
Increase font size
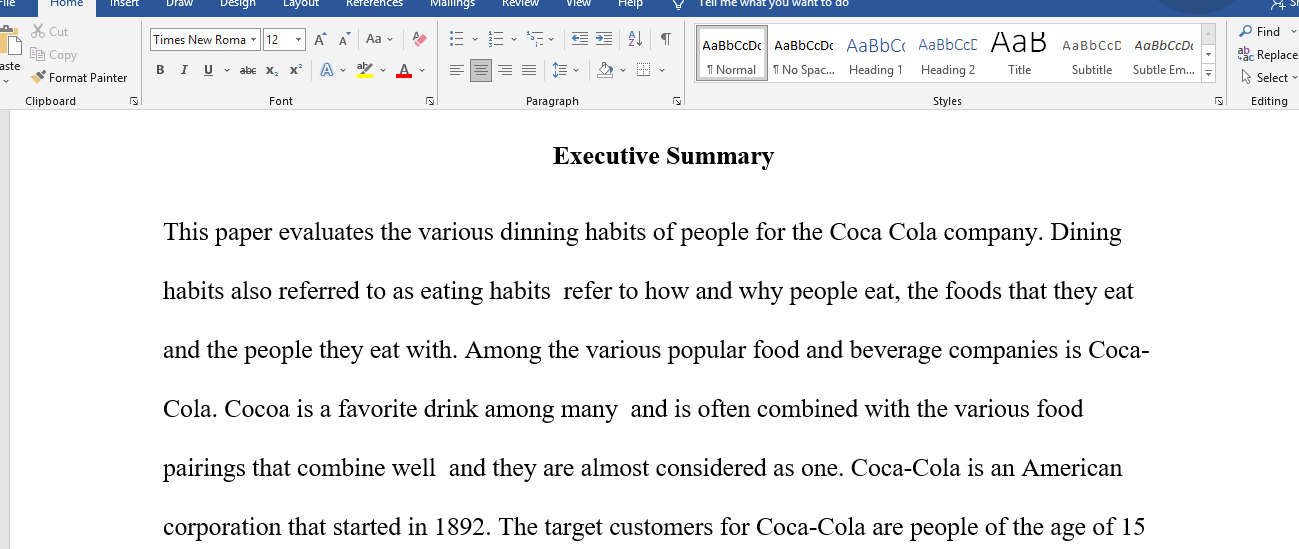(x=320, y=39)
